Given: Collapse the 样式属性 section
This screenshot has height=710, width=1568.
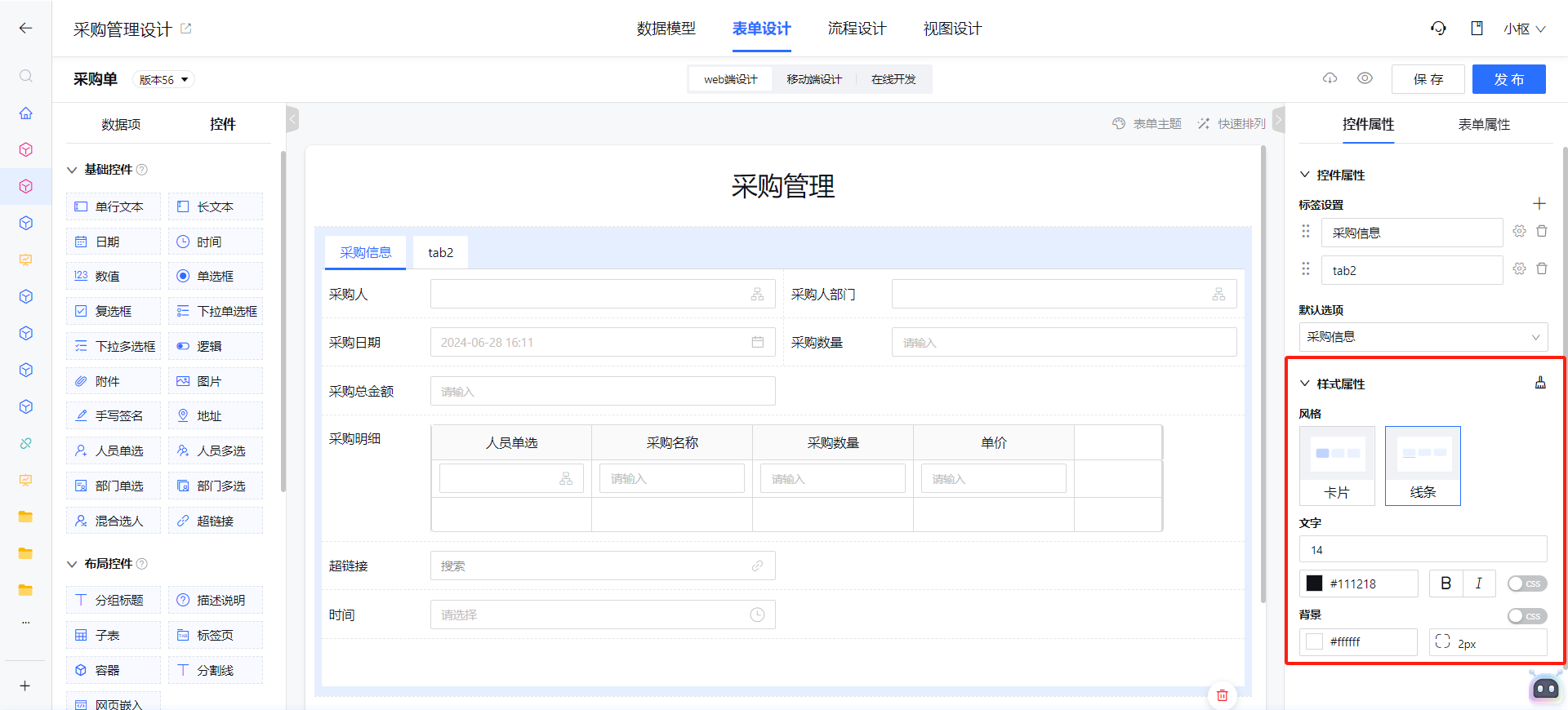Looking at the screenshot, I should (1305, 384).
